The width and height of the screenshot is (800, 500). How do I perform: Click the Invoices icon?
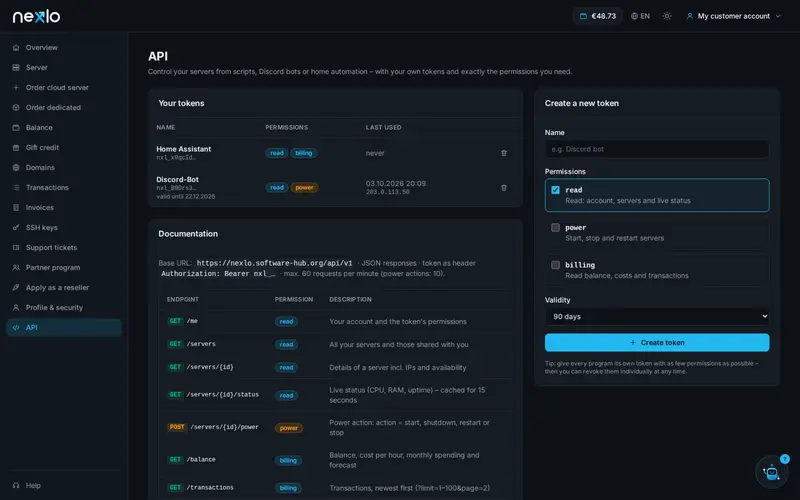pyautogui.click(x=16, y=208)
